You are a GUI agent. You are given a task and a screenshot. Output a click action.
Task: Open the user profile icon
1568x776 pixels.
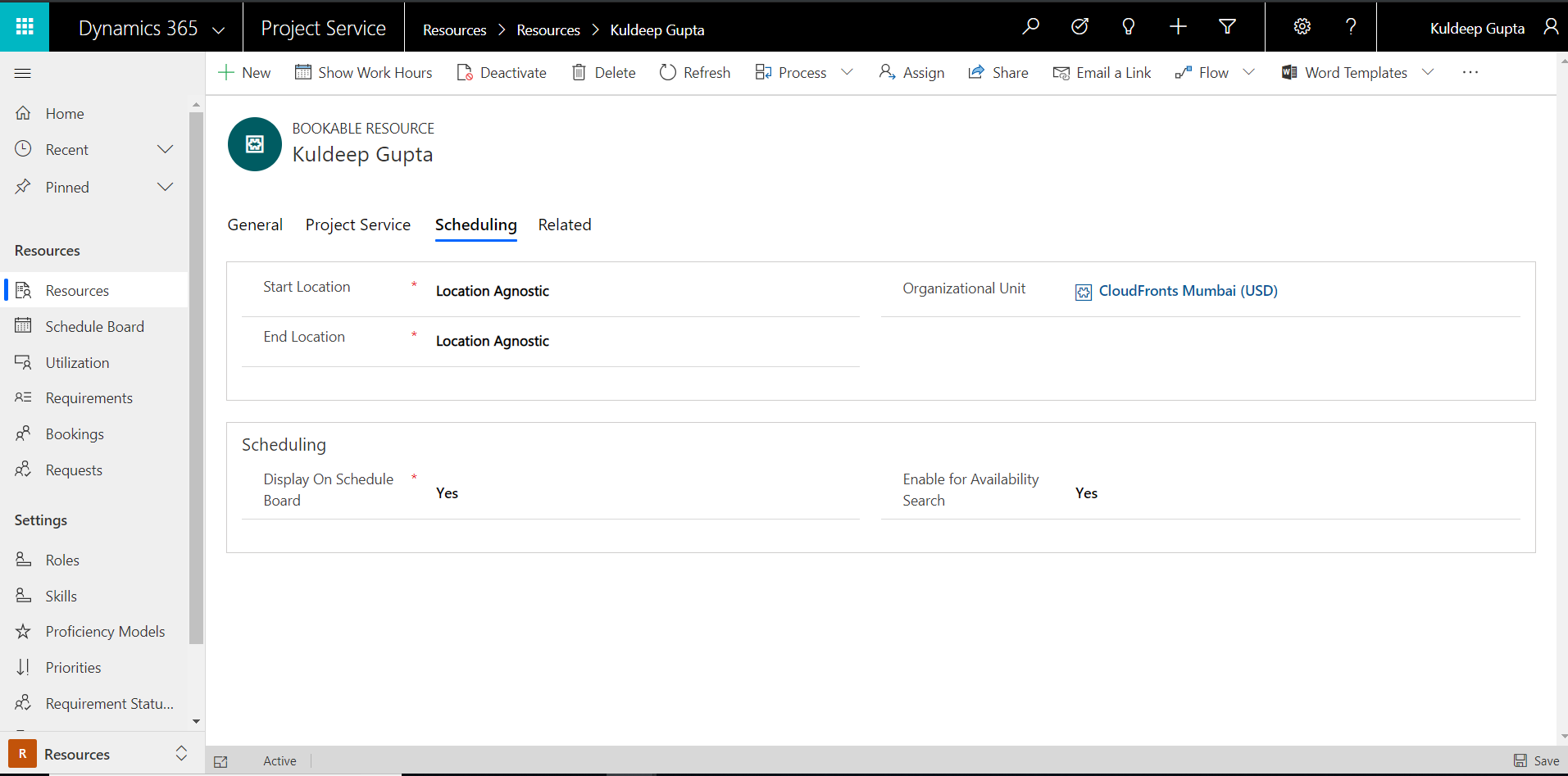[x=1551, y=27]
